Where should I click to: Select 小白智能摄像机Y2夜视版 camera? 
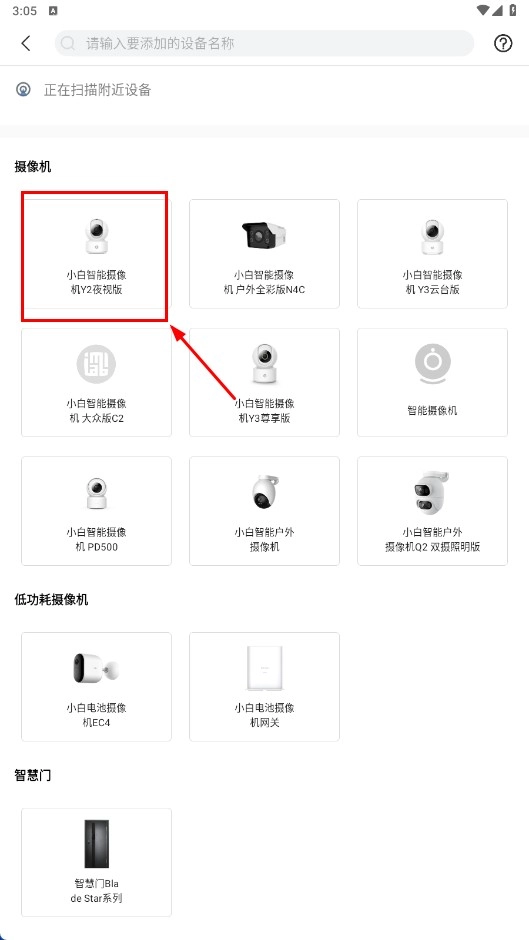[97, 254]
